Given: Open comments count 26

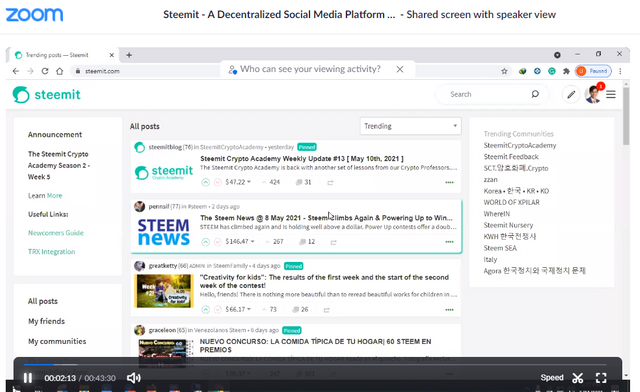Looking at the screenshot, I should point(300,310).
